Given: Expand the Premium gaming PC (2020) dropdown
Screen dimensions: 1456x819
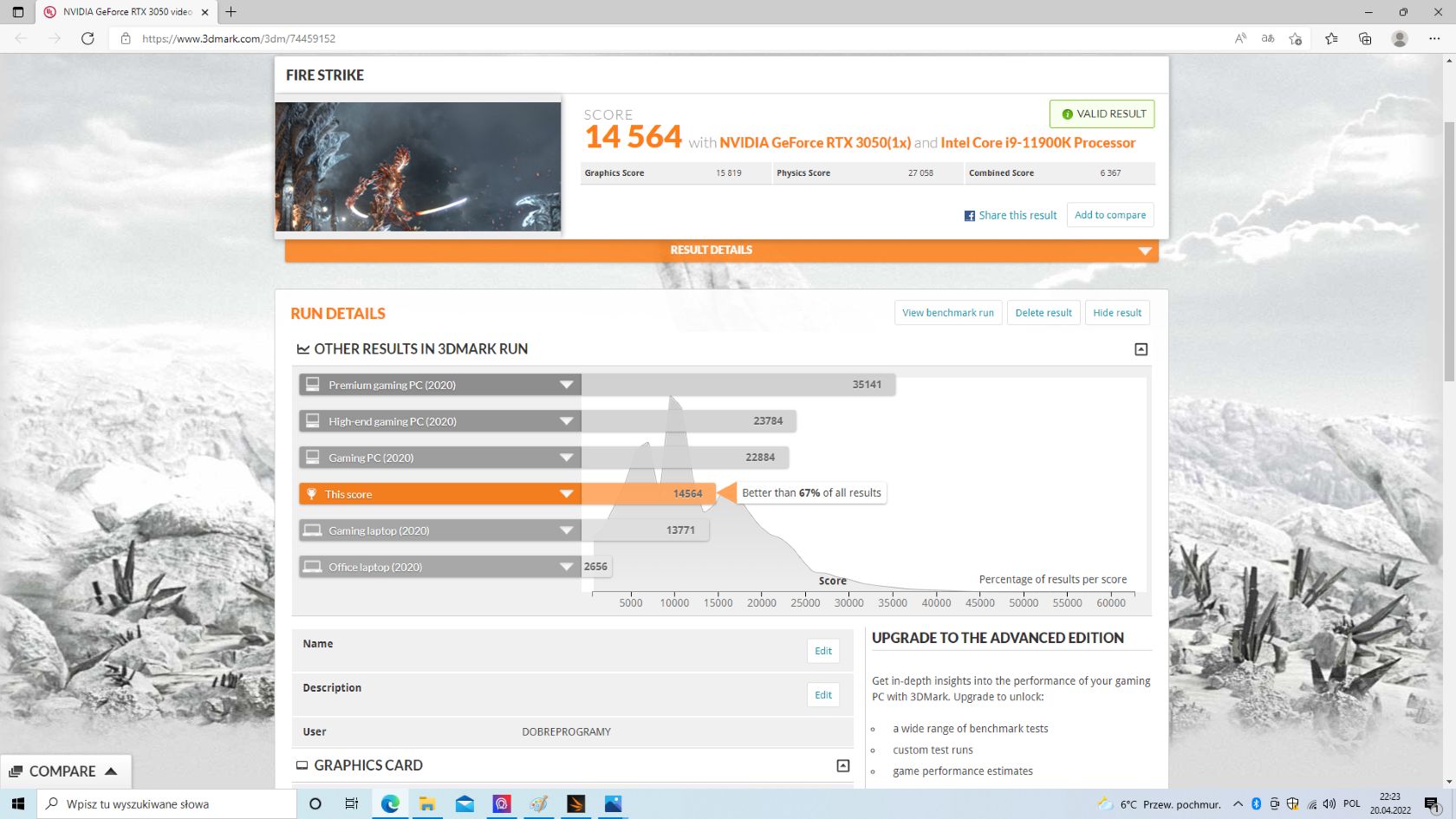Looking at the screenshot, I should pos(567,384).
